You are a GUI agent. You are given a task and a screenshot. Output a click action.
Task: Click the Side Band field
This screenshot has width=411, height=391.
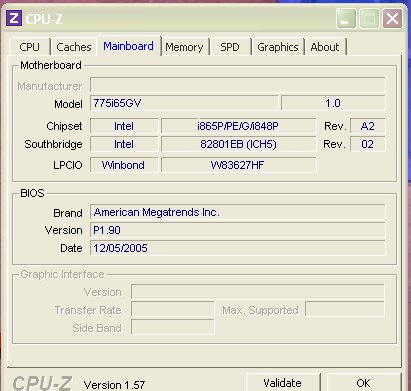pos(173,327)
